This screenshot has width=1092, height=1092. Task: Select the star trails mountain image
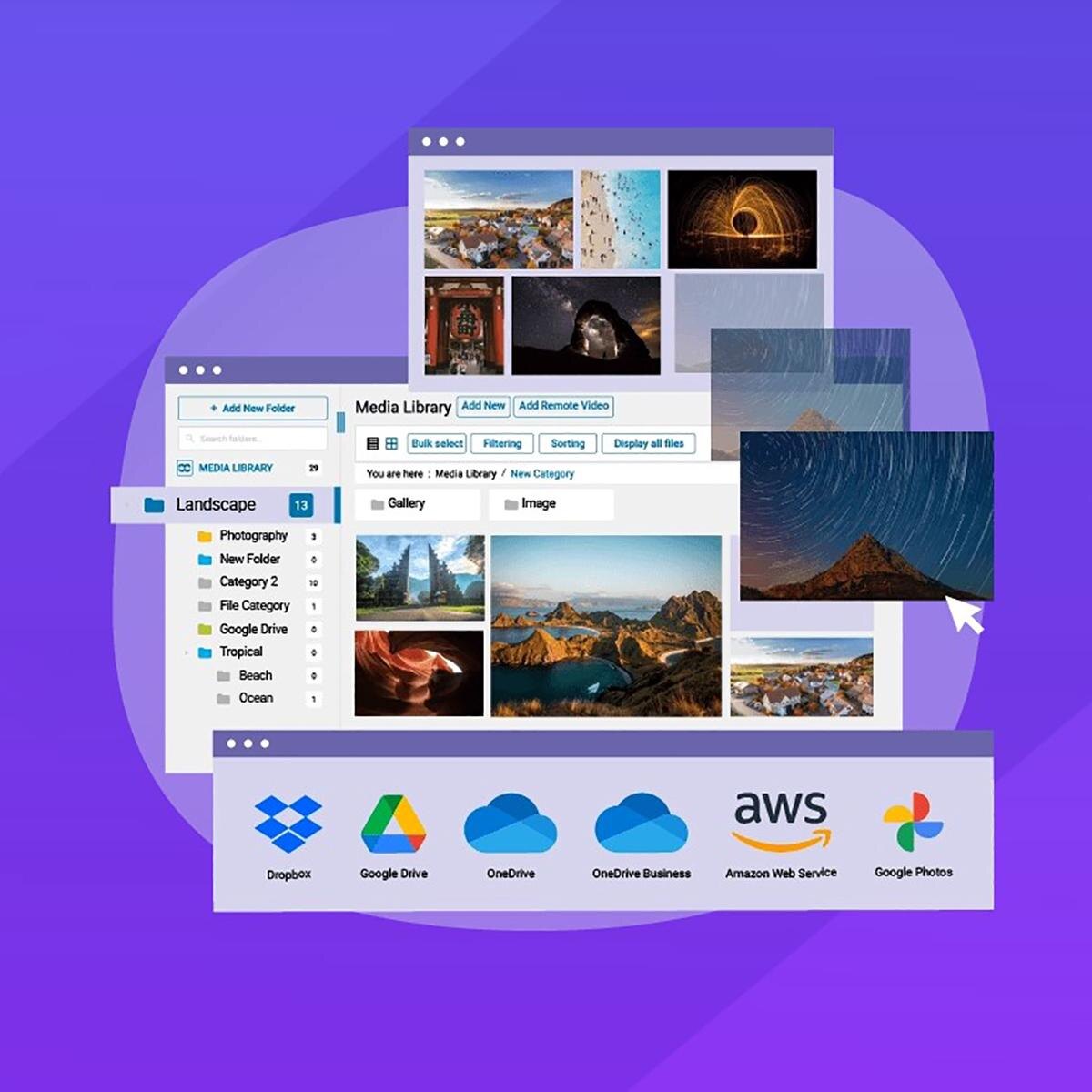click(x=866, y=516)
